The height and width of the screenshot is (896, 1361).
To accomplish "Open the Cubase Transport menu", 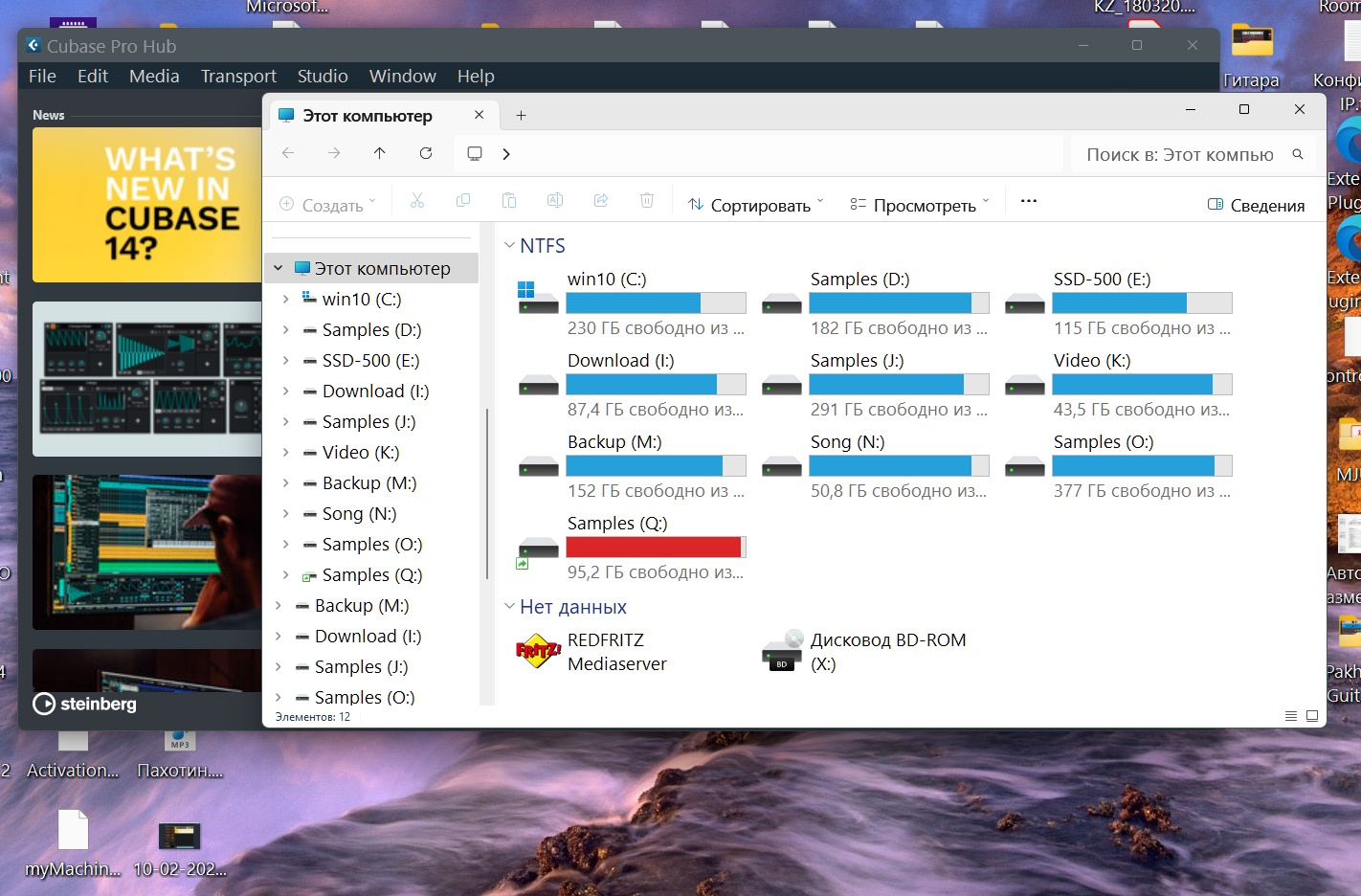I will pos(238,76).
